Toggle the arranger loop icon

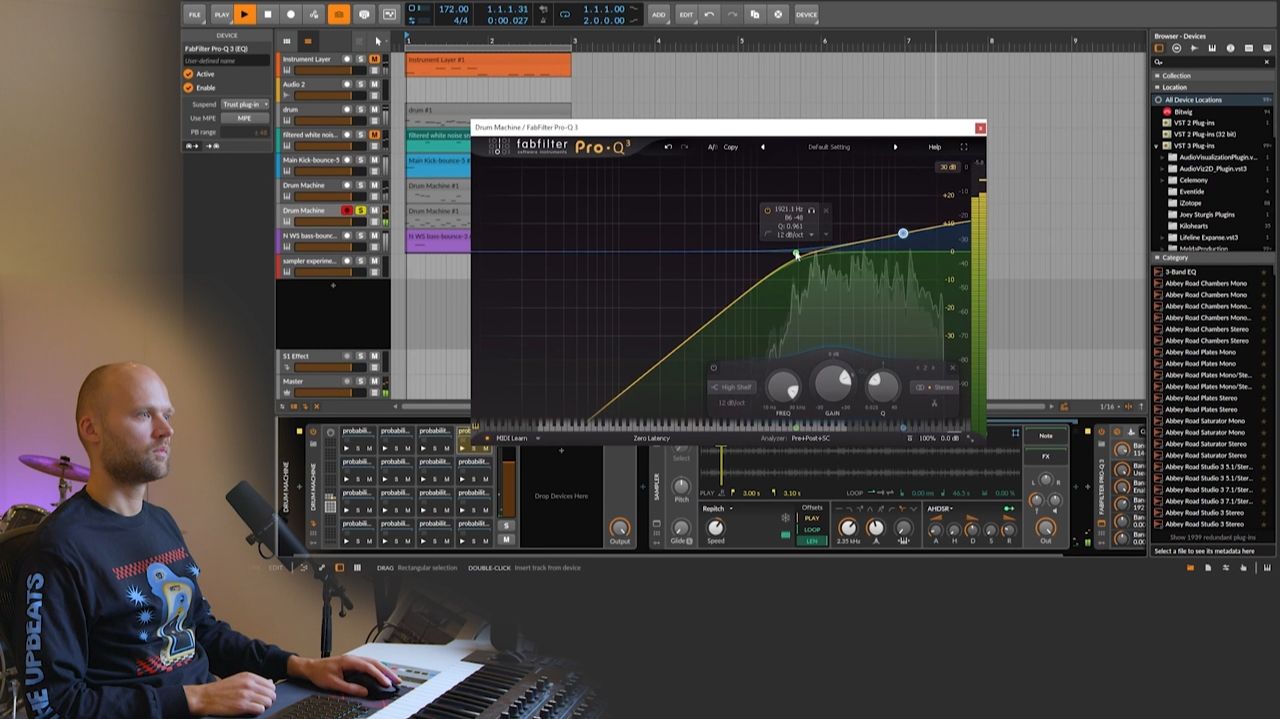(565, 14)
